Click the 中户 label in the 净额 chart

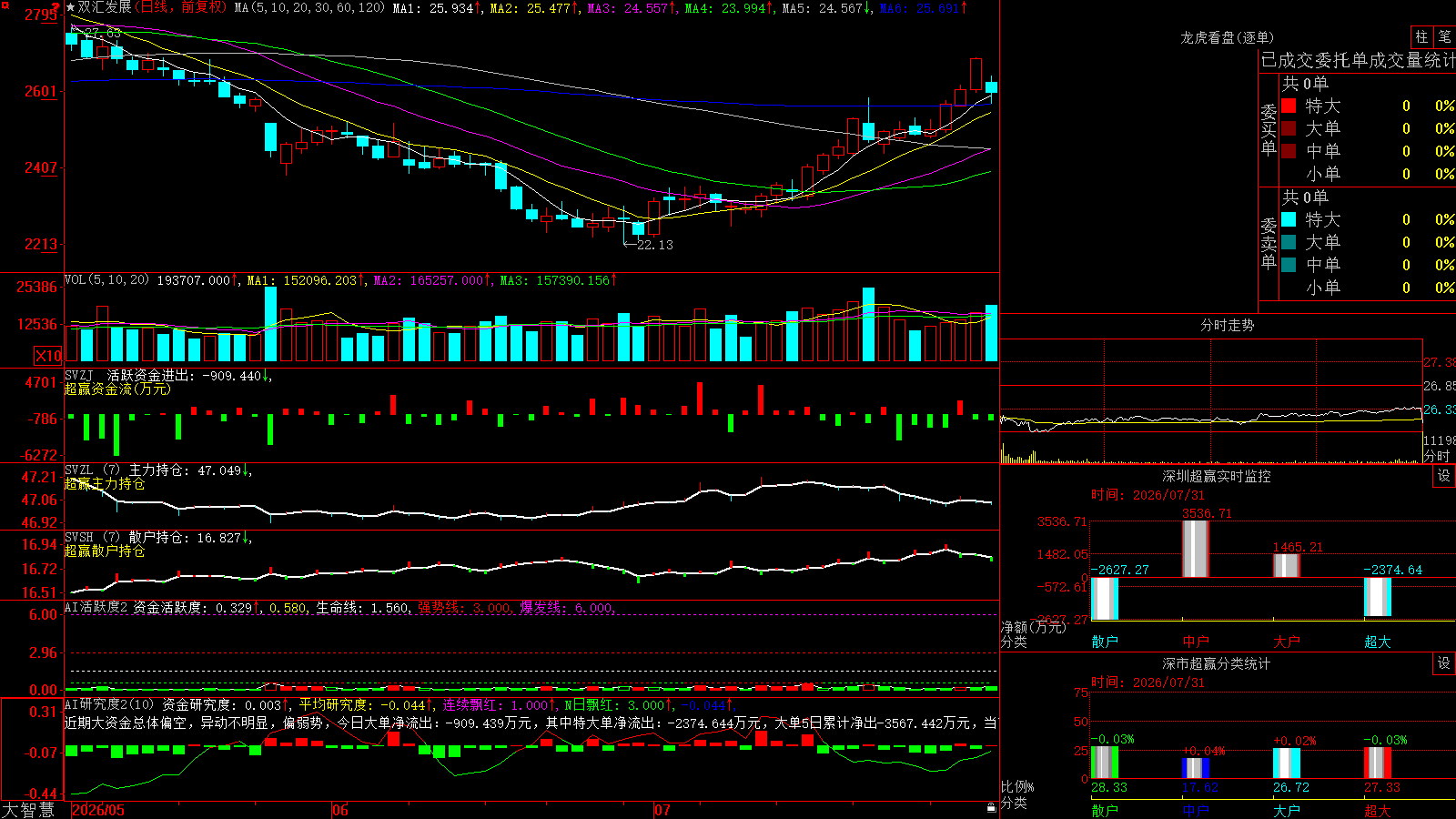pyautogui.click(x=1196, y=642)
